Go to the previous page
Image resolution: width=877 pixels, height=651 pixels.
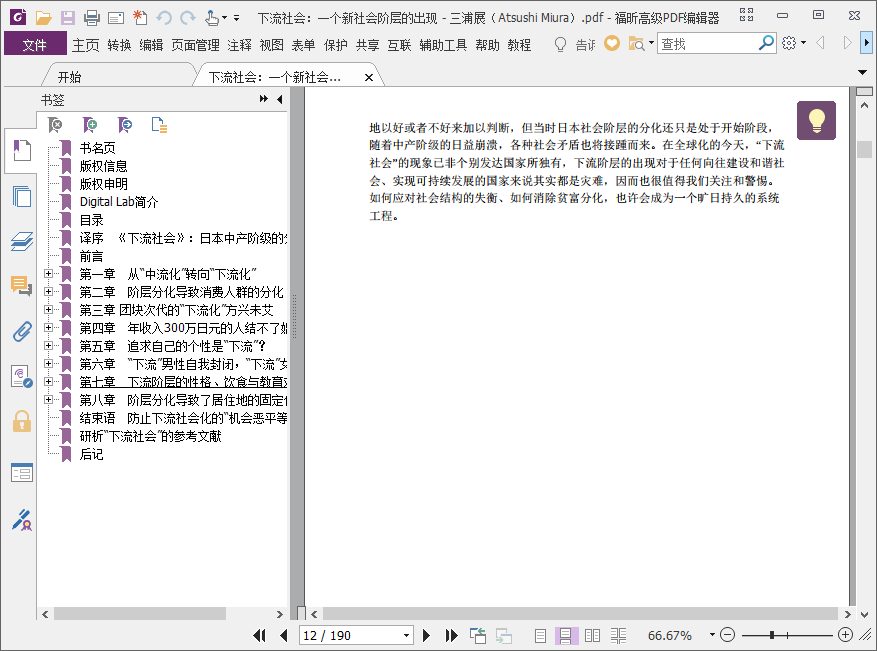pos(284,635)
